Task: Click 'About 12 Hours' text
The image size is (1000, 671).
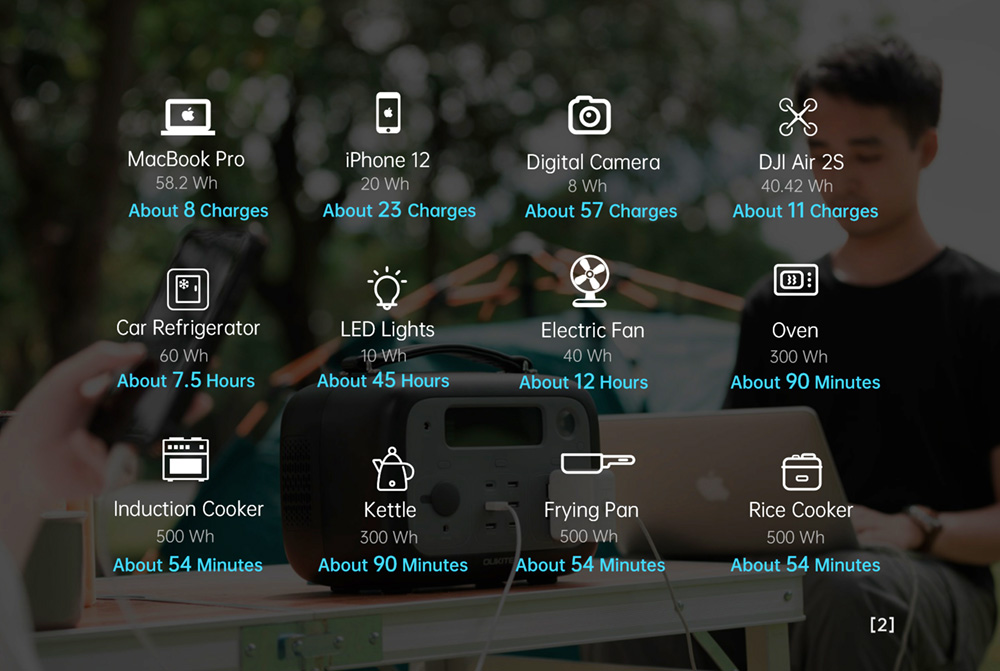Action: (x=584, y=381)
